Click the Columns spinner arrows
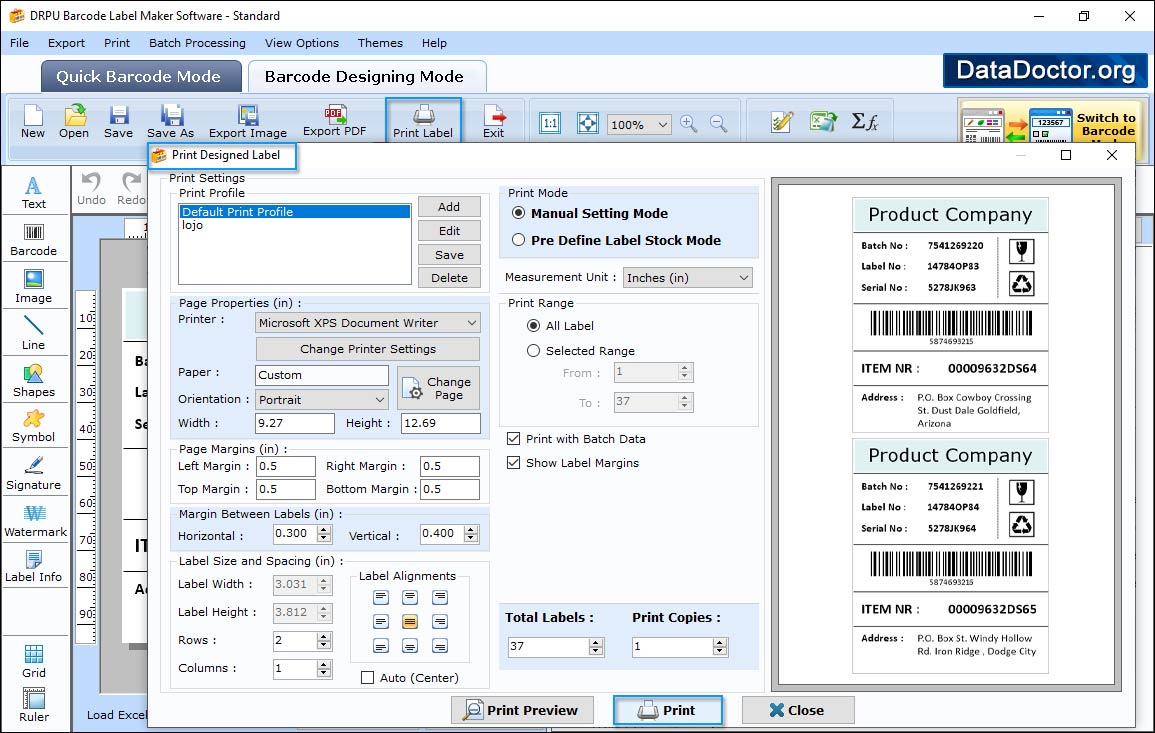The image size is (1155, 733). pos(324,669)
